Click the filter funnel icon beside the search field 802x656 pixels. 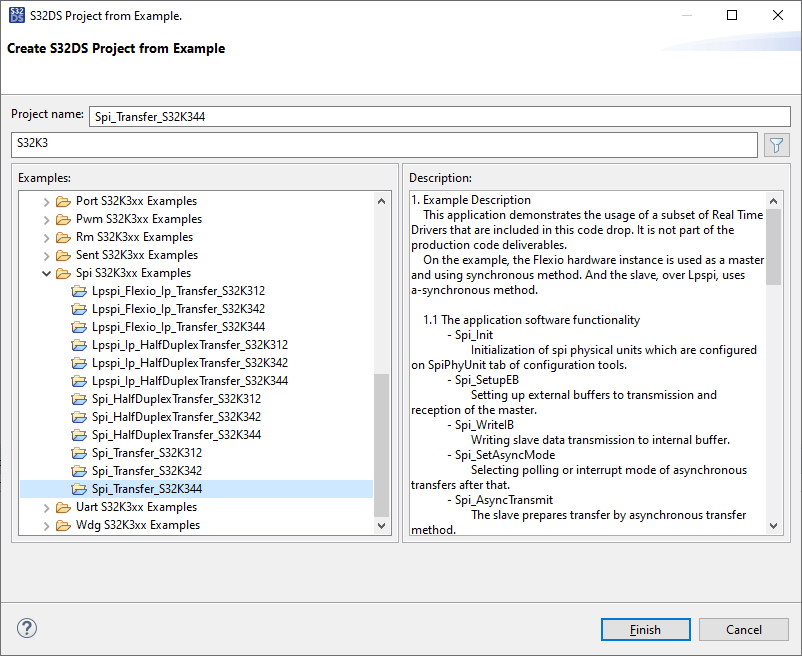point(777,145)
